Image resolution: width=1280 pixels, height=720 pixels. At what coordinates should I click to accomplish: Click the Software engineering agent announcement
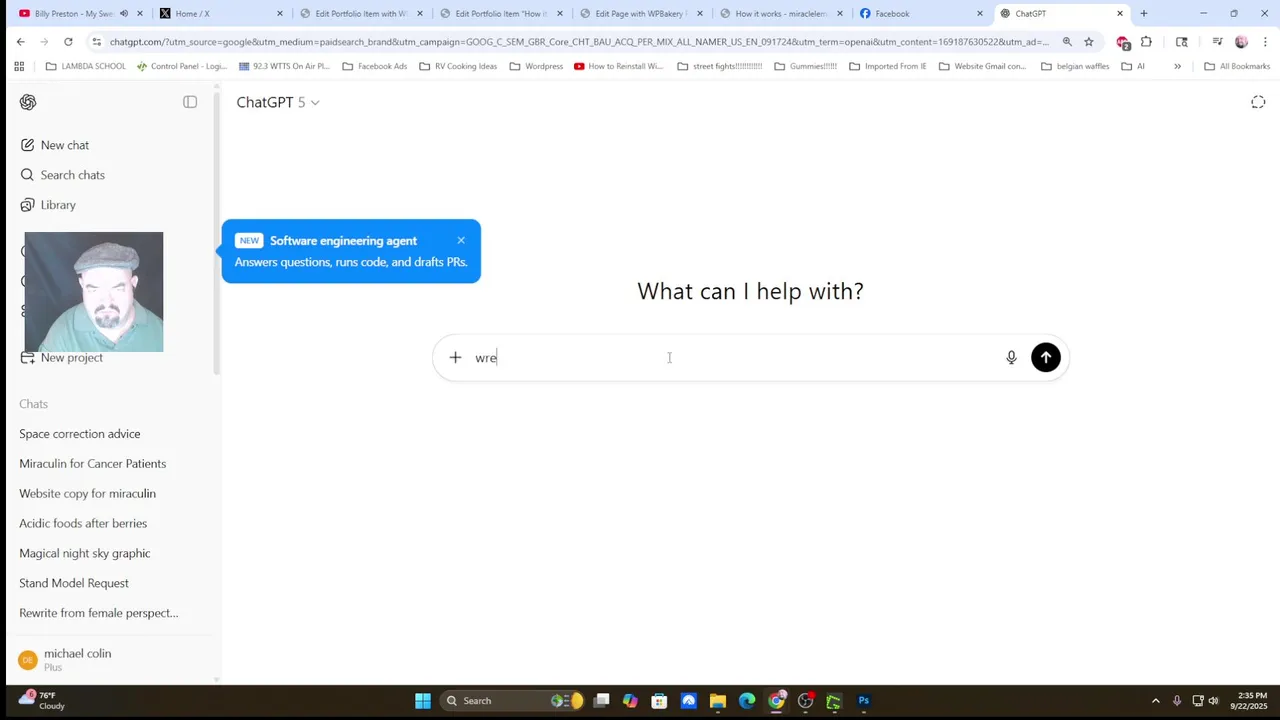(351, 251)
